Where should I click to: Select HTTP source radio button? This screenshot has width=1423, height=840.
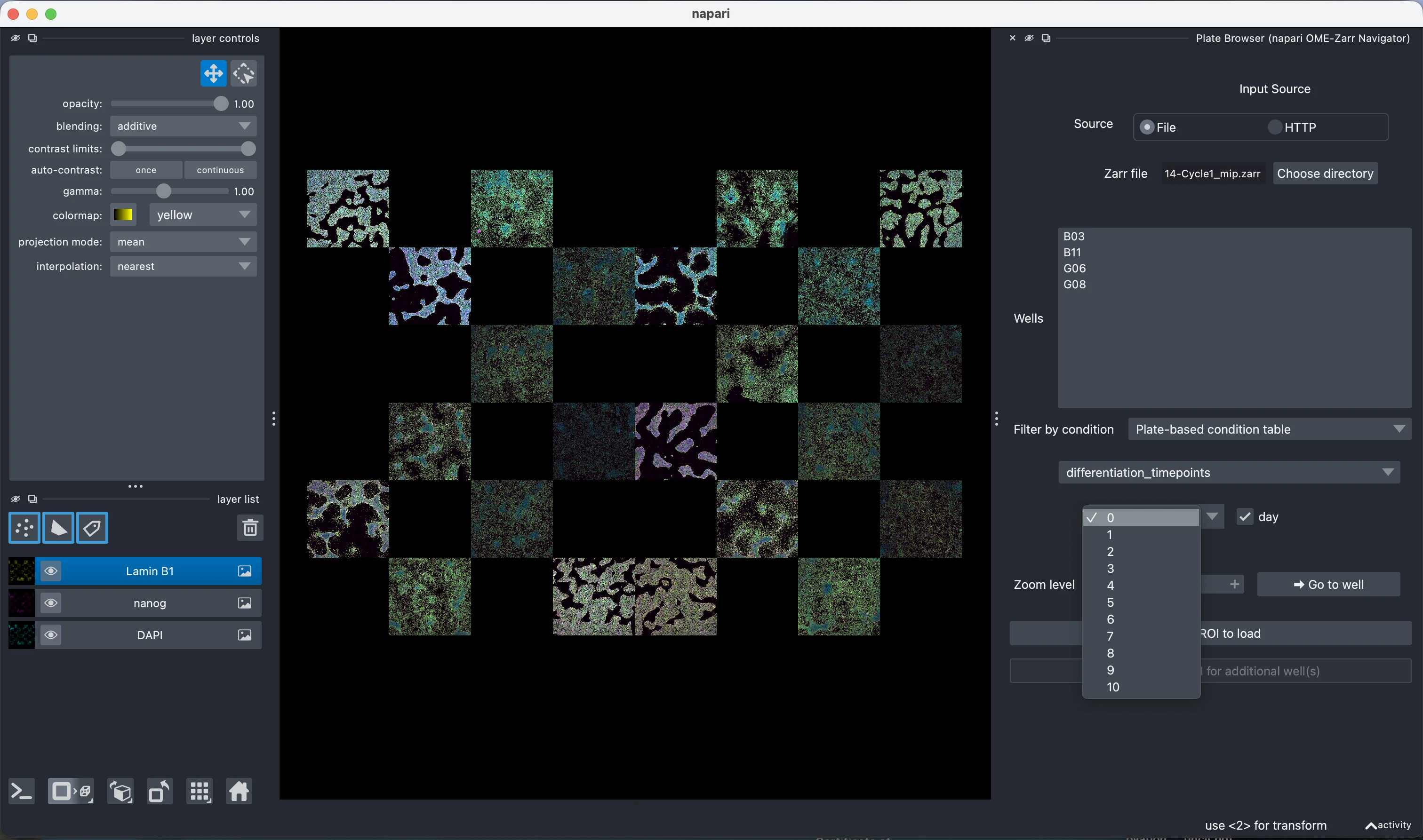1274,127
